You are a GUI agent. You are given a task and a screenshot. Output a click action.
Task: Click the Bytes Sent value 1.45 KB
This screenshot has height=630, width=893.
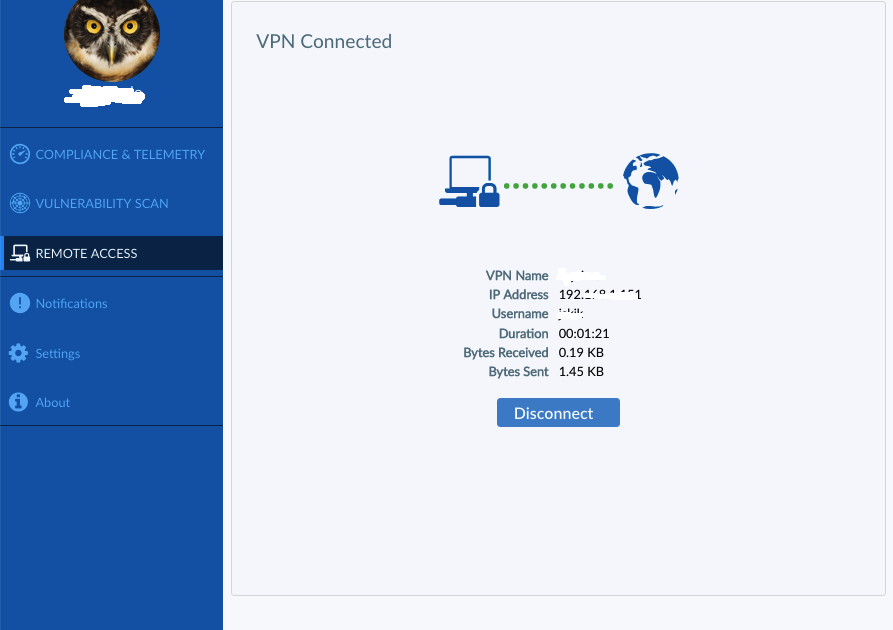pos(581,371)
